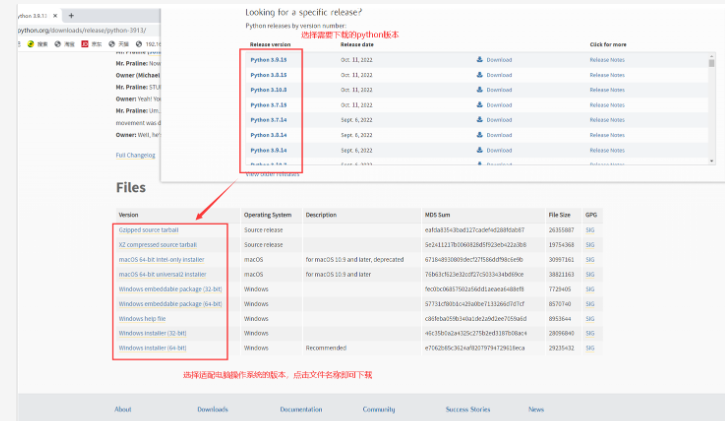Open Release Notes for Python 3.9.15
The height and width of the screenshot is (421, 725).
coord(607,60)
